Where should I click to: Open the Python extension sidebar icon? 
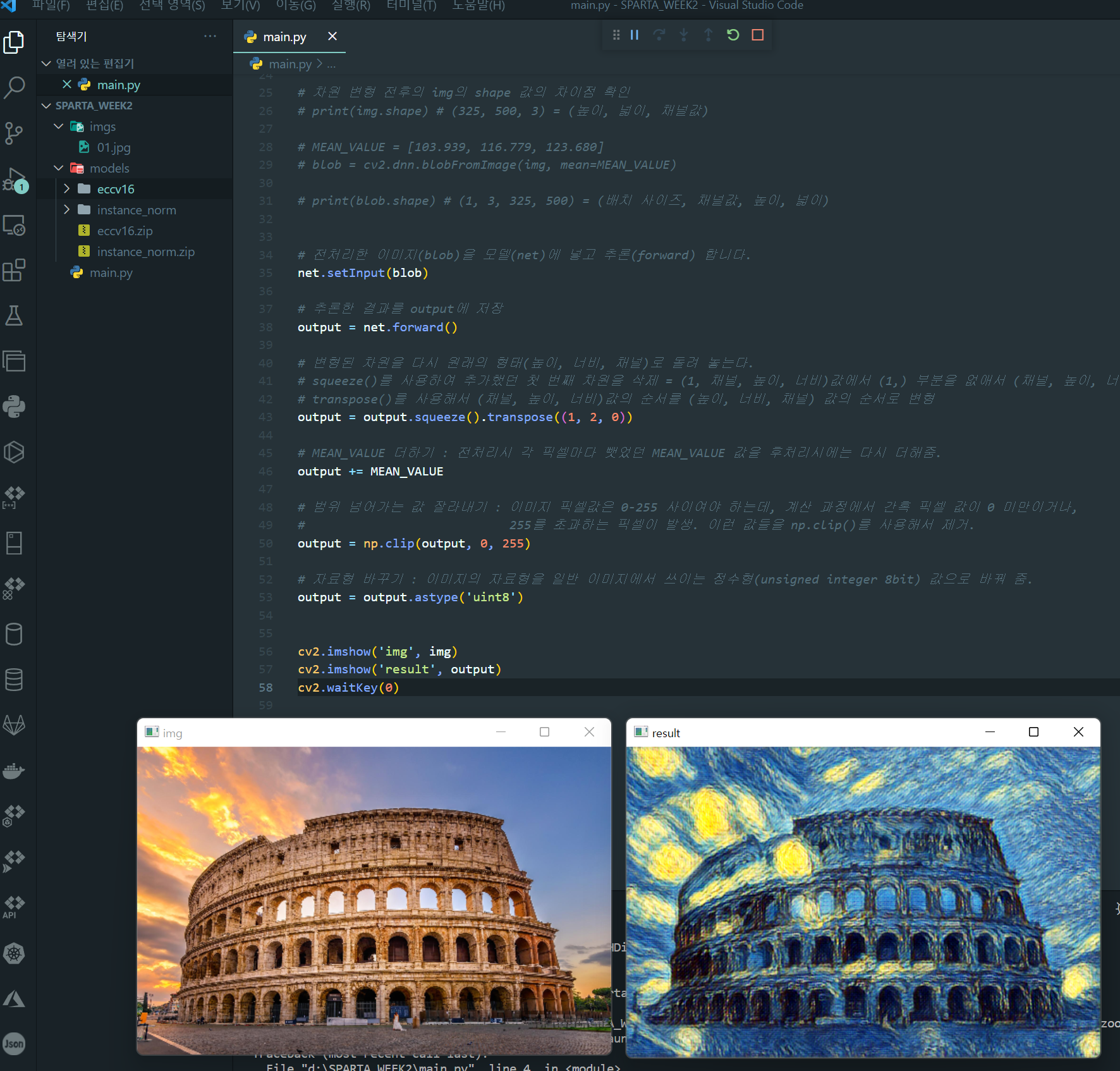[14, 407]
